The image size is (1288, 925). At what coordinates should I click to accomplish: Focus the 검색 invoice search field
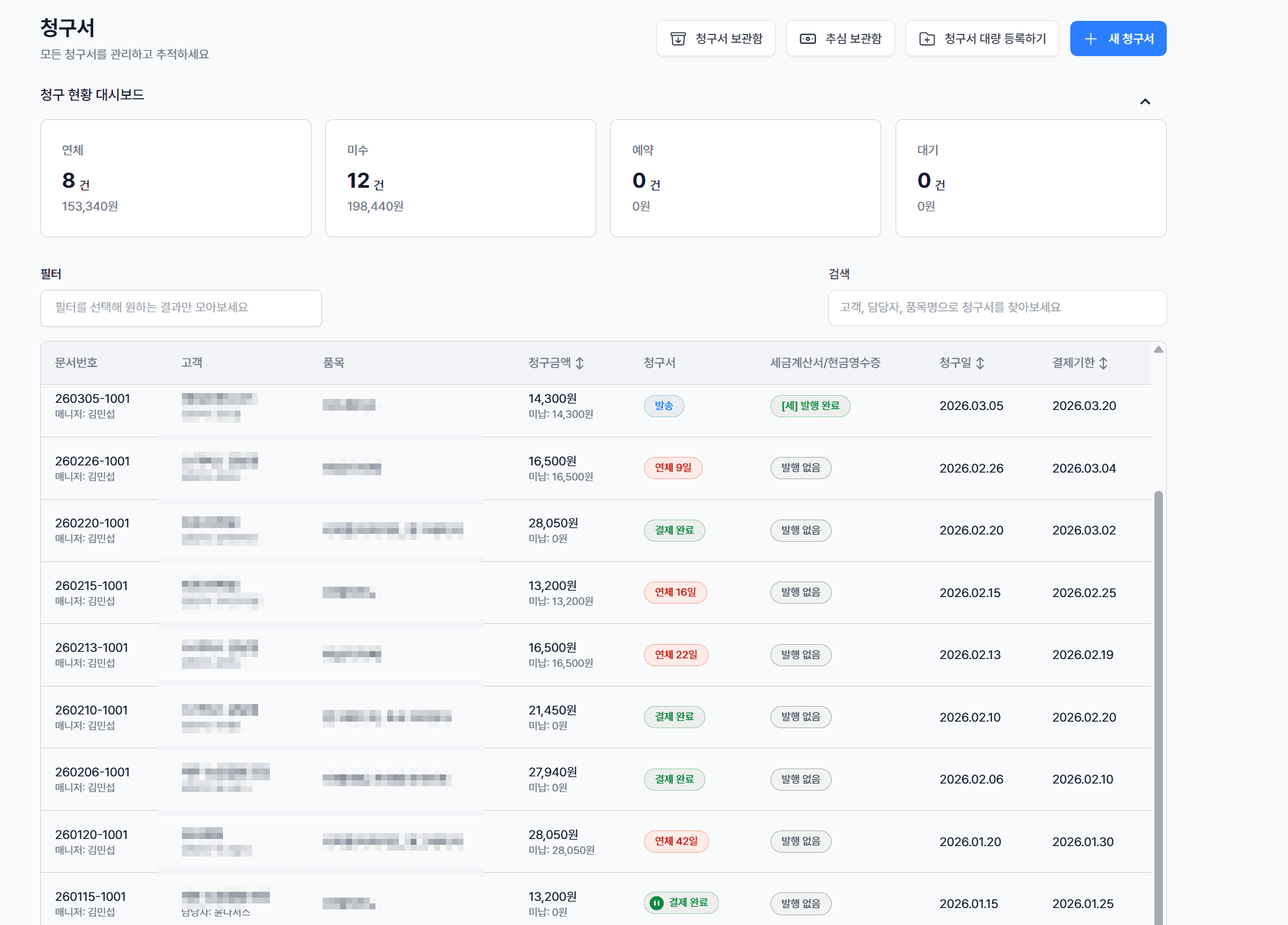997,308
